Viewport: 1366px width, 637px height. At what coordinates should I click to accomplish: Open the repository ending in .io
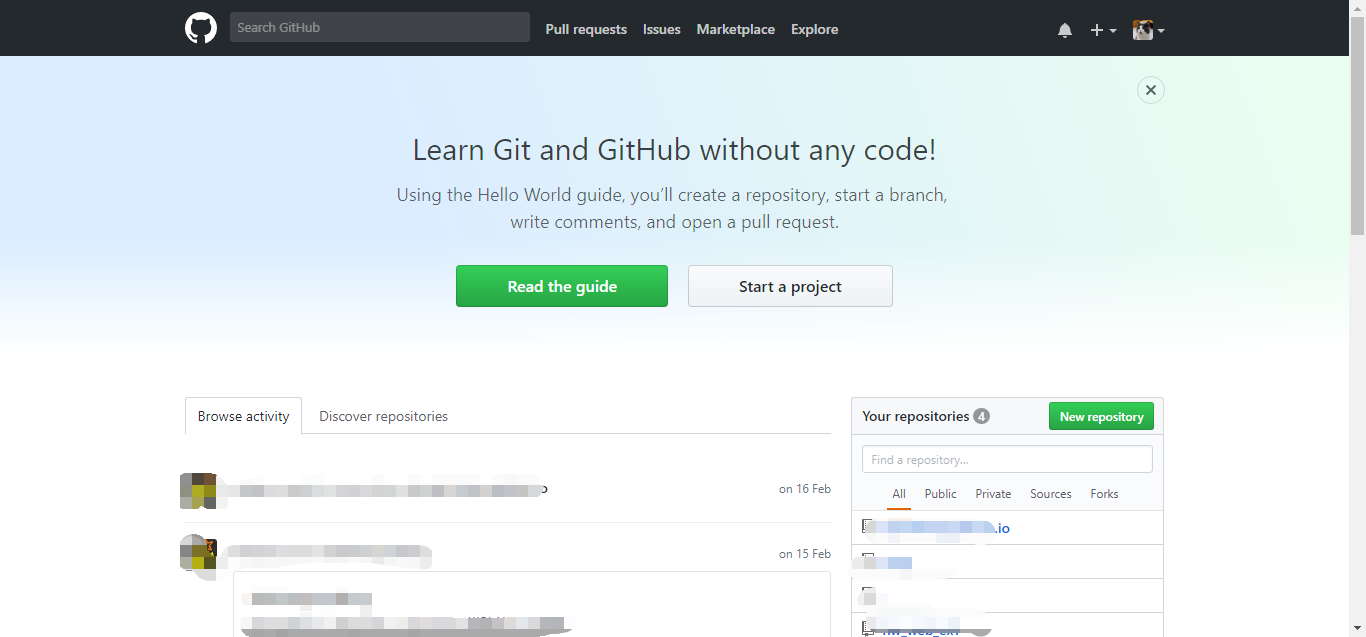click(944, 528)
